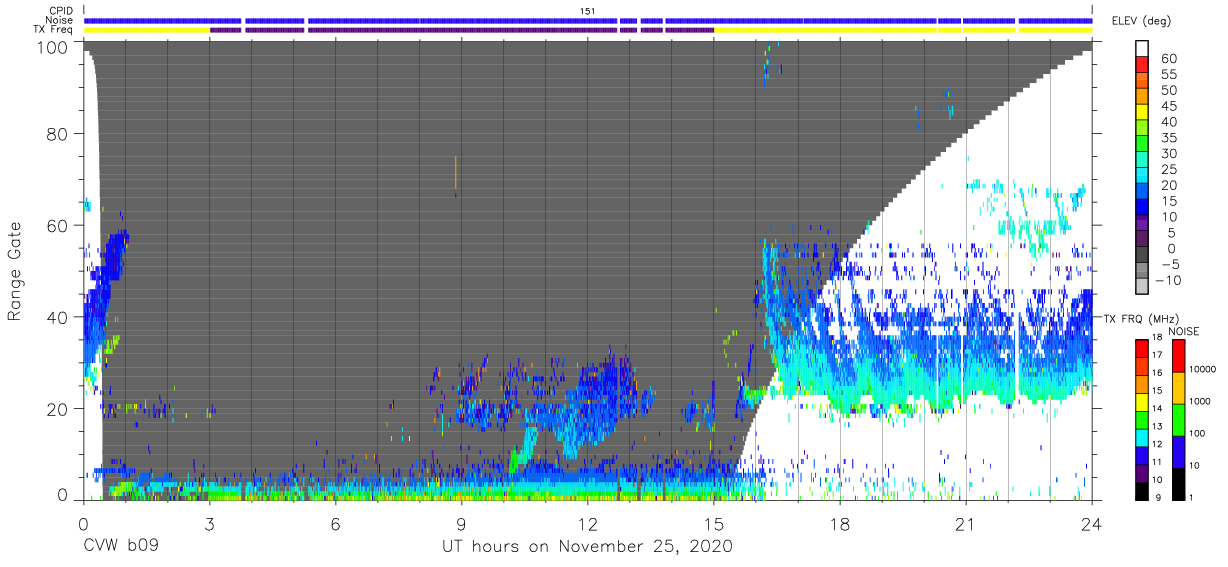Click the 18 tick on UT hours axis

tap(839, 524)
